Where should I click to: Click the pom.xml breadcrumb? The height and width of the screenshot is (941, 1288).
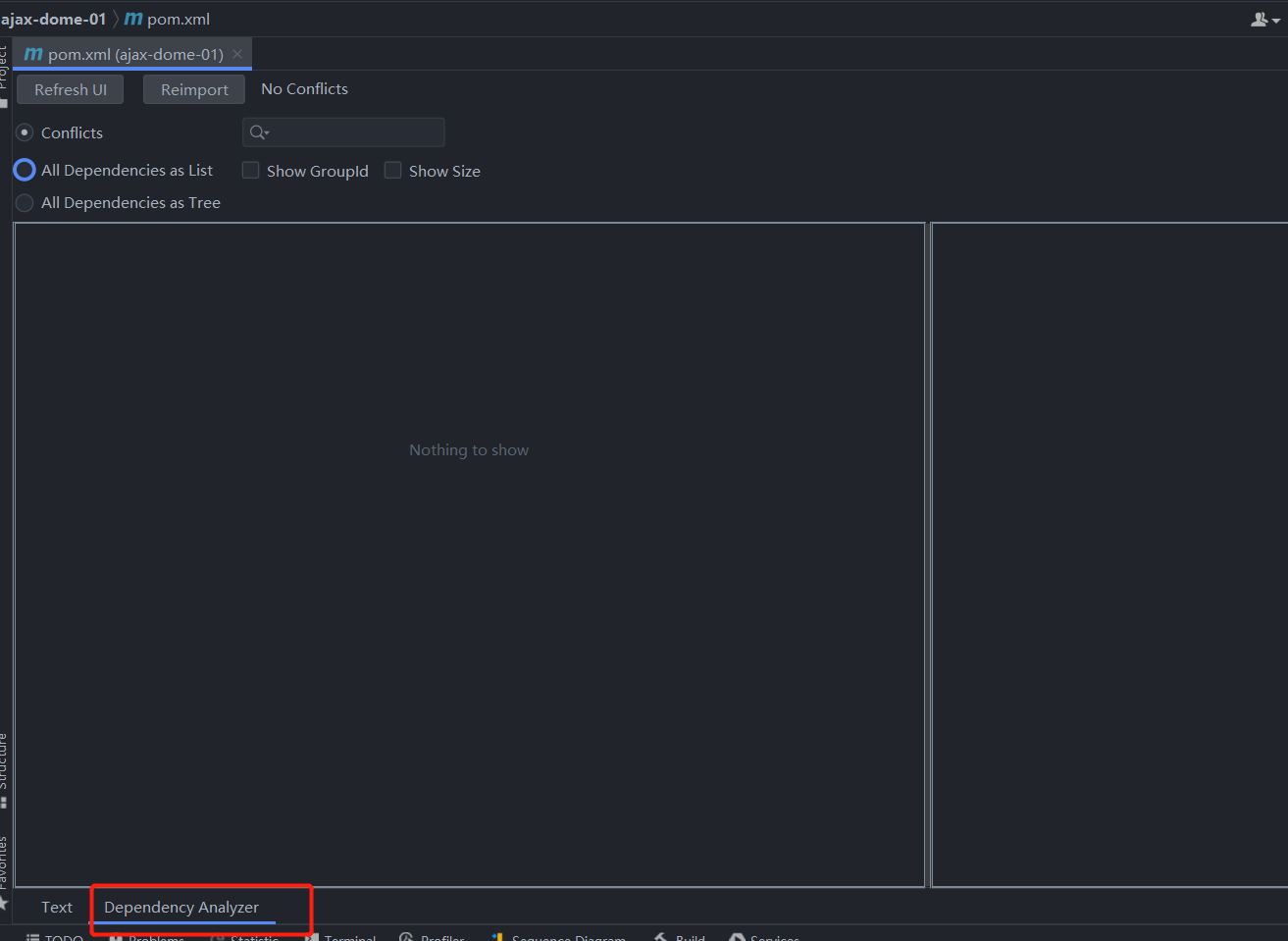tap(179, 19)
